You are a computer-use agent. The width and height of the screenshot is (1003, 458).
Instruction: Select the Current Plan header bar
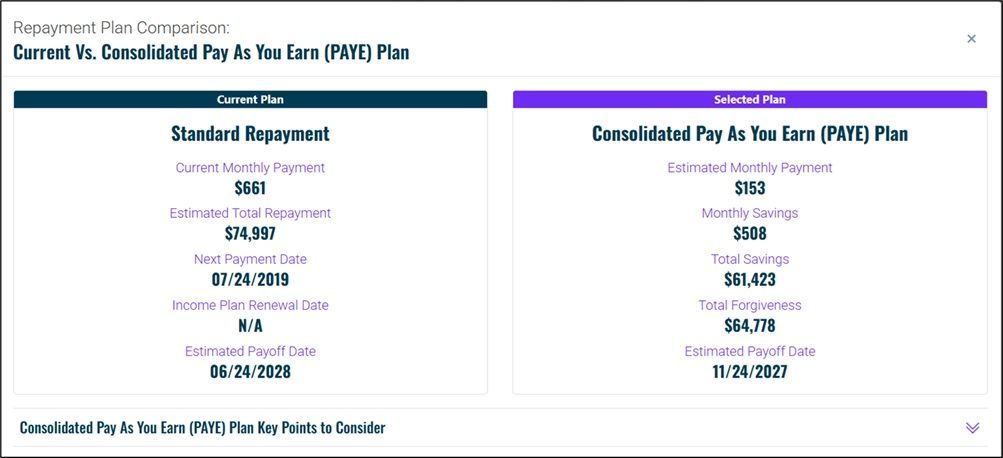pyautogui.click(x=250, y=99)
